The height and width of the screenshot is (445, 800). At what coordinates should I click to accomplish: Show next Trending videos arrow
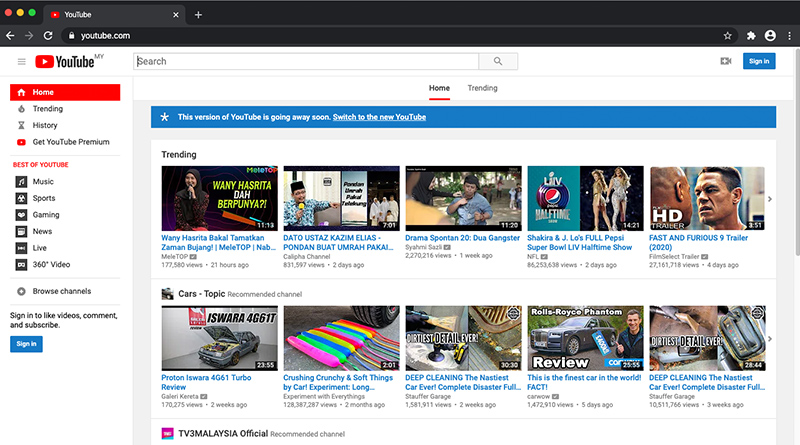(x=770, y=199)
